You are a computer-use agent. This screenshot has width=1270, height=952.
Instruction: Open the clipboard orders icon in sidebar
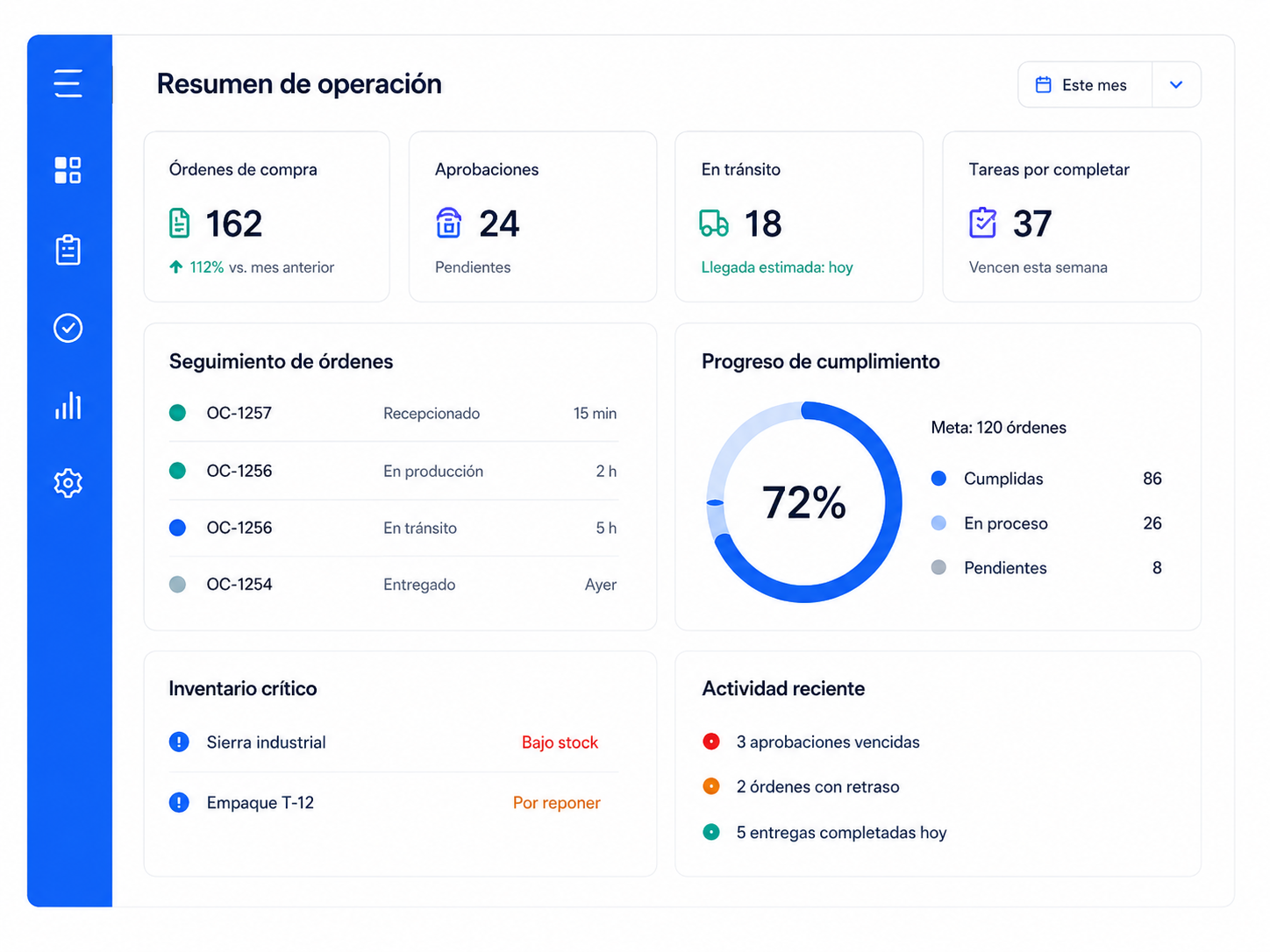[x=68, y=250]
